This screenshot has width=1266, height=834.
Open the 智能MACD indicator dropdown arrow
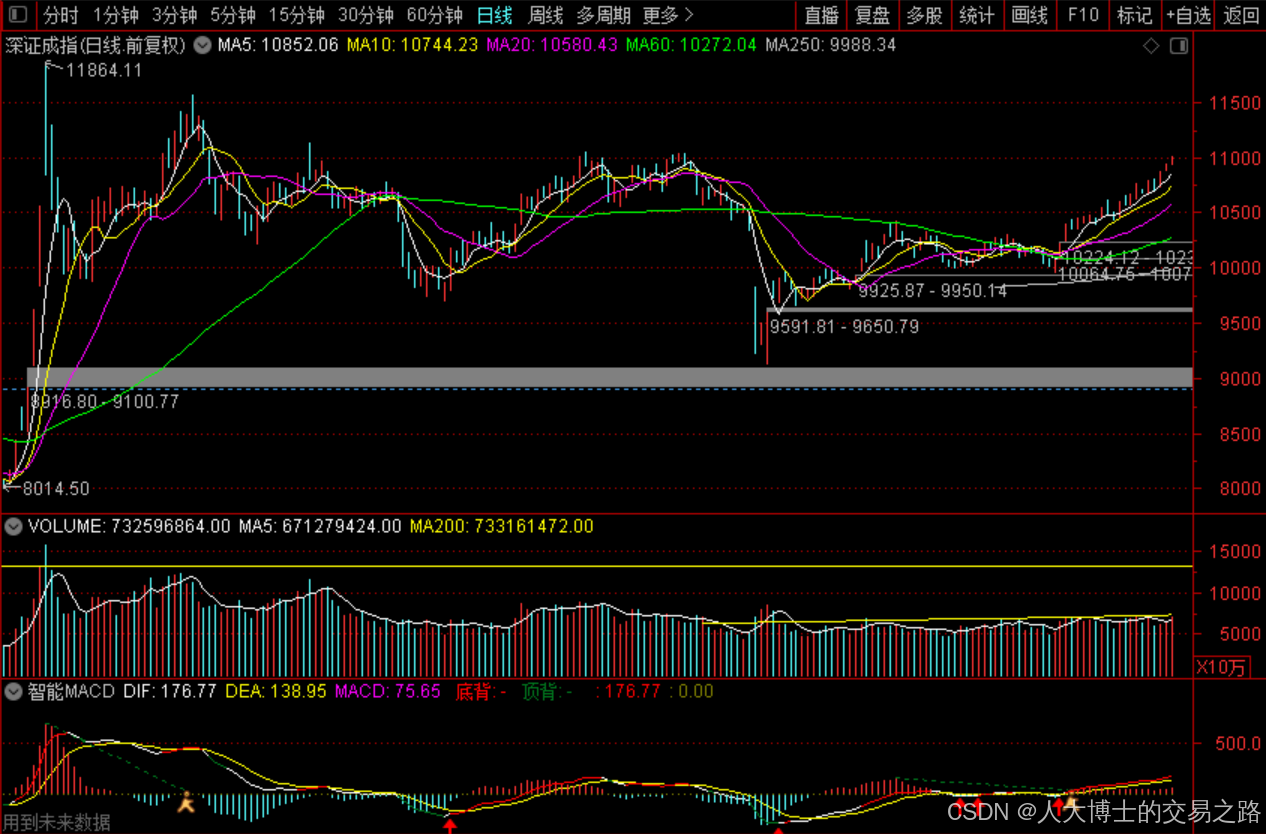[x=14, y=691]
